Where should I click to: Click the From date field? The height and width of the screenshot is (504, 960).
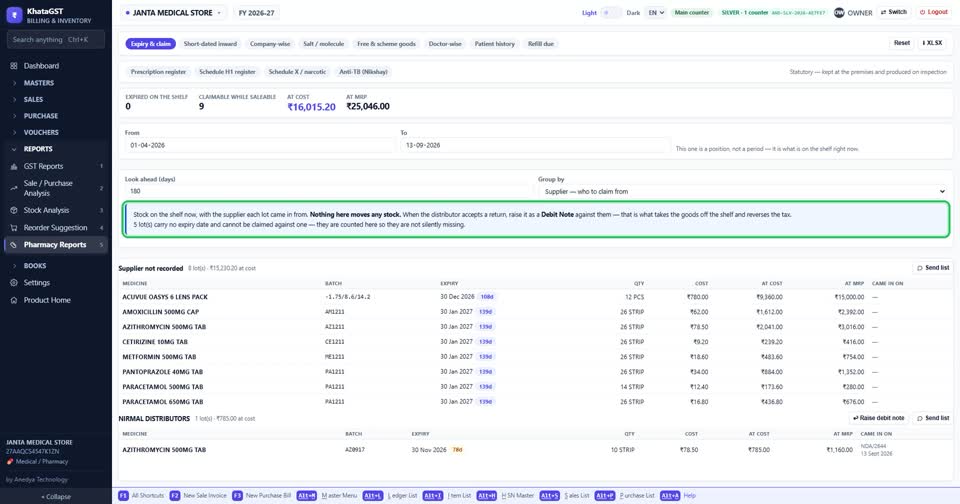tap(260, 145)
